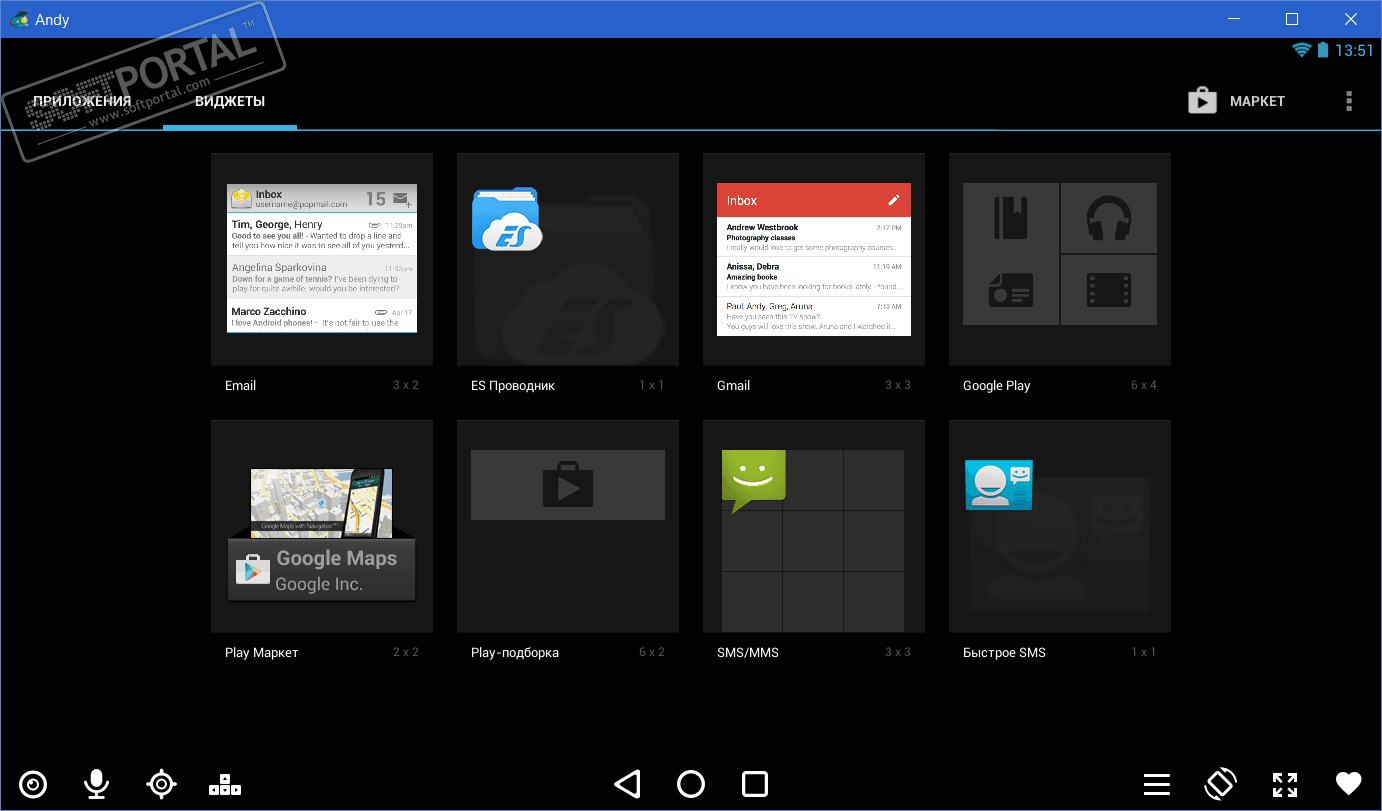Click the Google Play Newsstand icon
The image size is (1382, 811).
click(x=1010, y=290)
